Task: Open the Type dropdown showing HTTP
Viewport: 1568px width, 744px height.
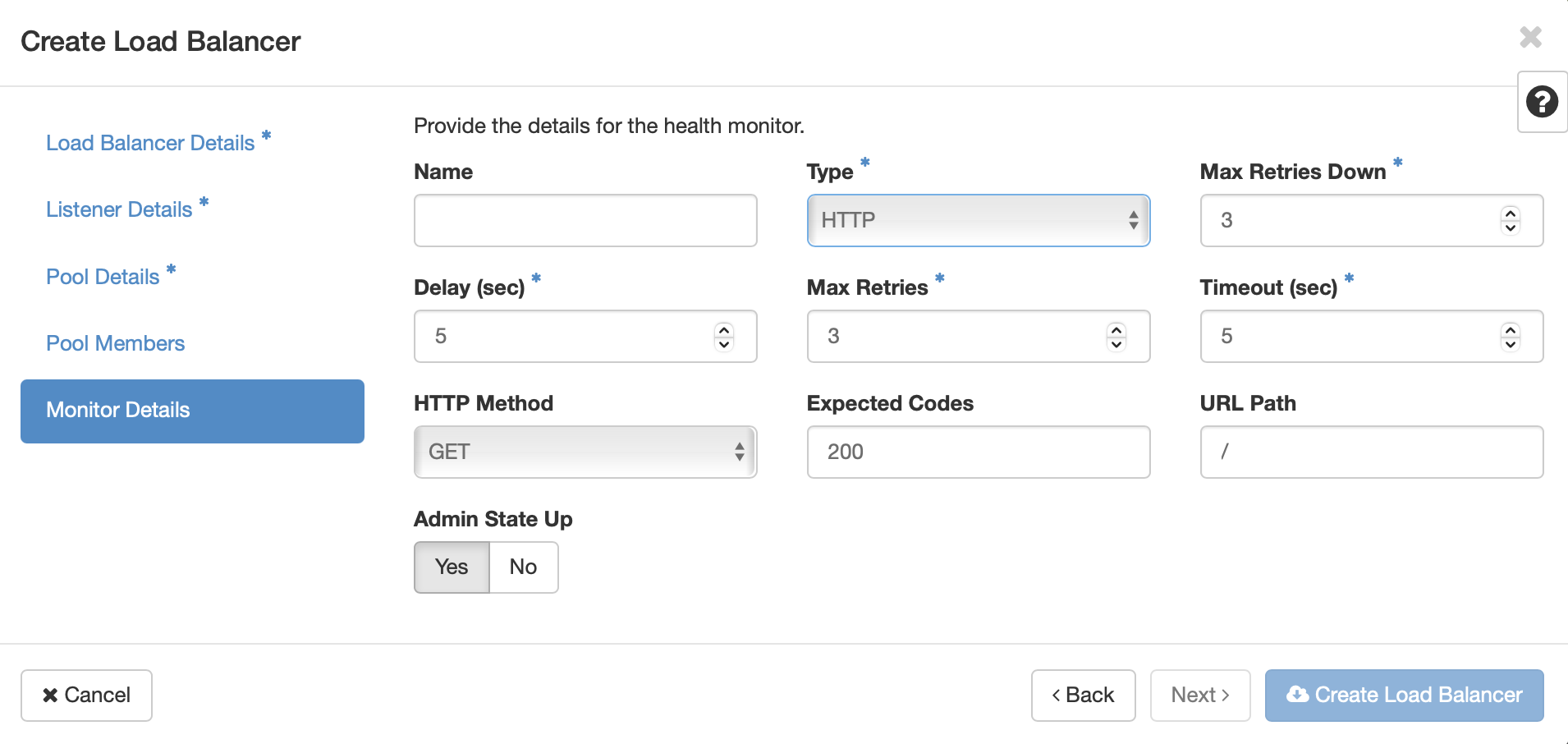Action: pos(979,220)
